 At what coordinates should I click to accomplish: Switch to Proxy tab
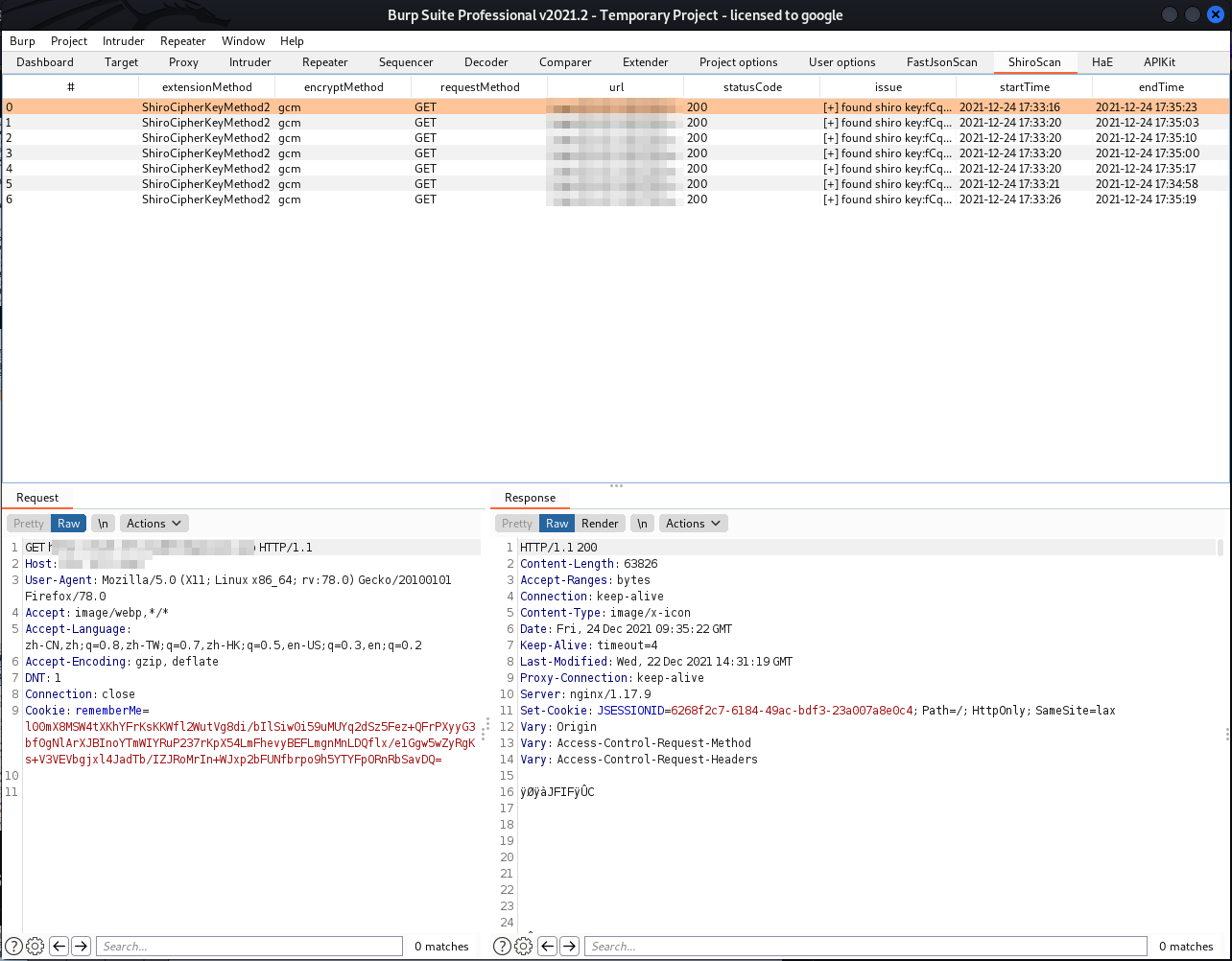pyautogui.click(x=184, y=62)
